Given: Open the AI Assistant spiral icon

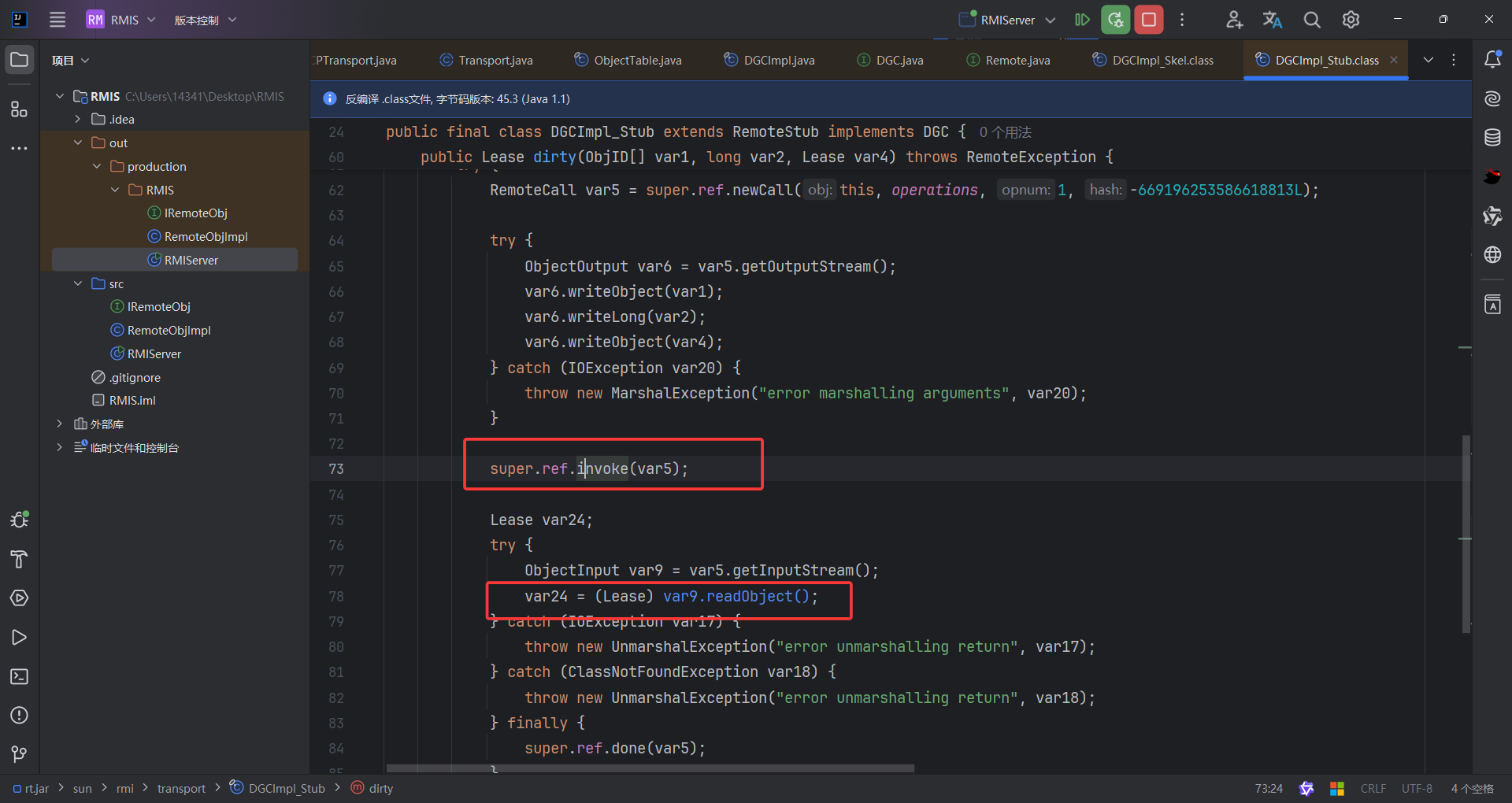Looking at the screenshot, I should point(1492,98).
